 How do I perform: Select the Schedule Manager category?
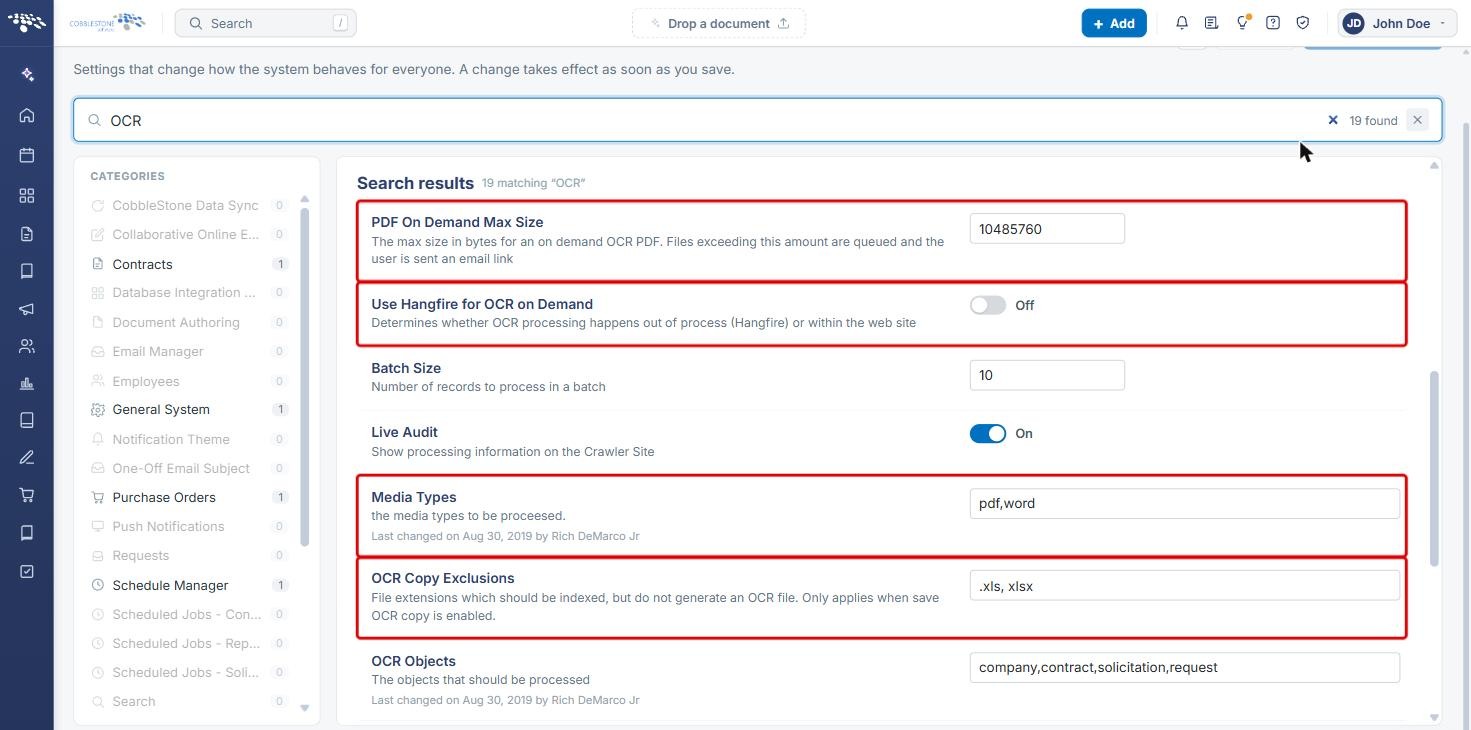190,585
